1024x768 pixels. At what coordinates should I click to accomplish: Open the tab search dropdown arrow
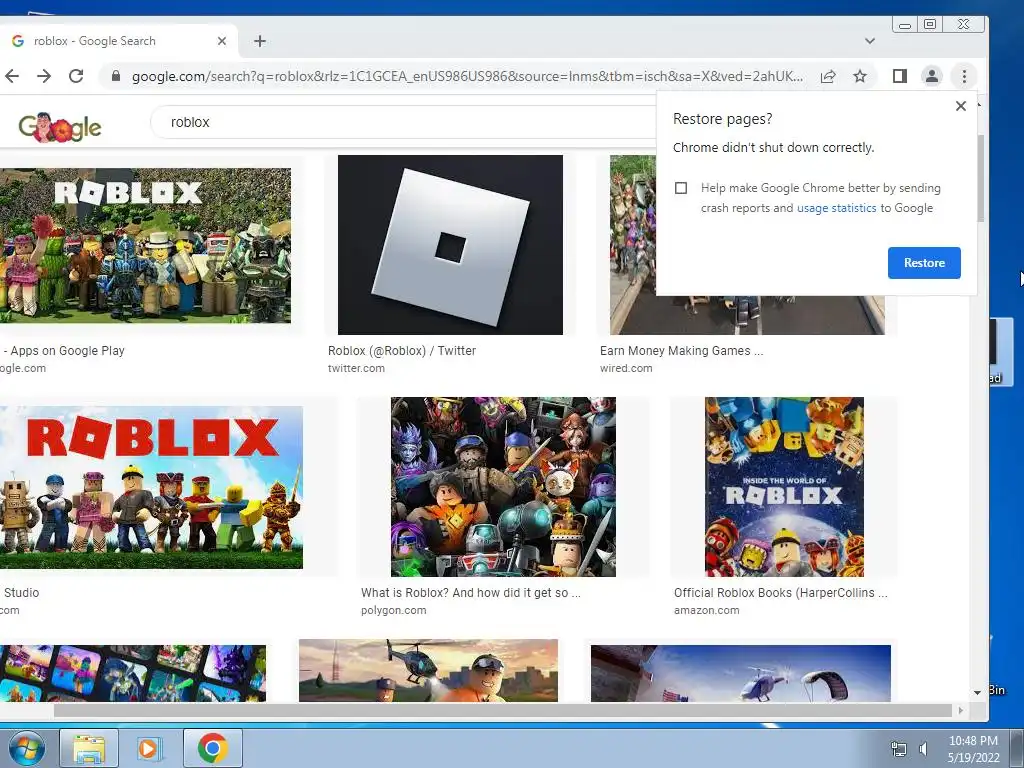tap(870, 40)
